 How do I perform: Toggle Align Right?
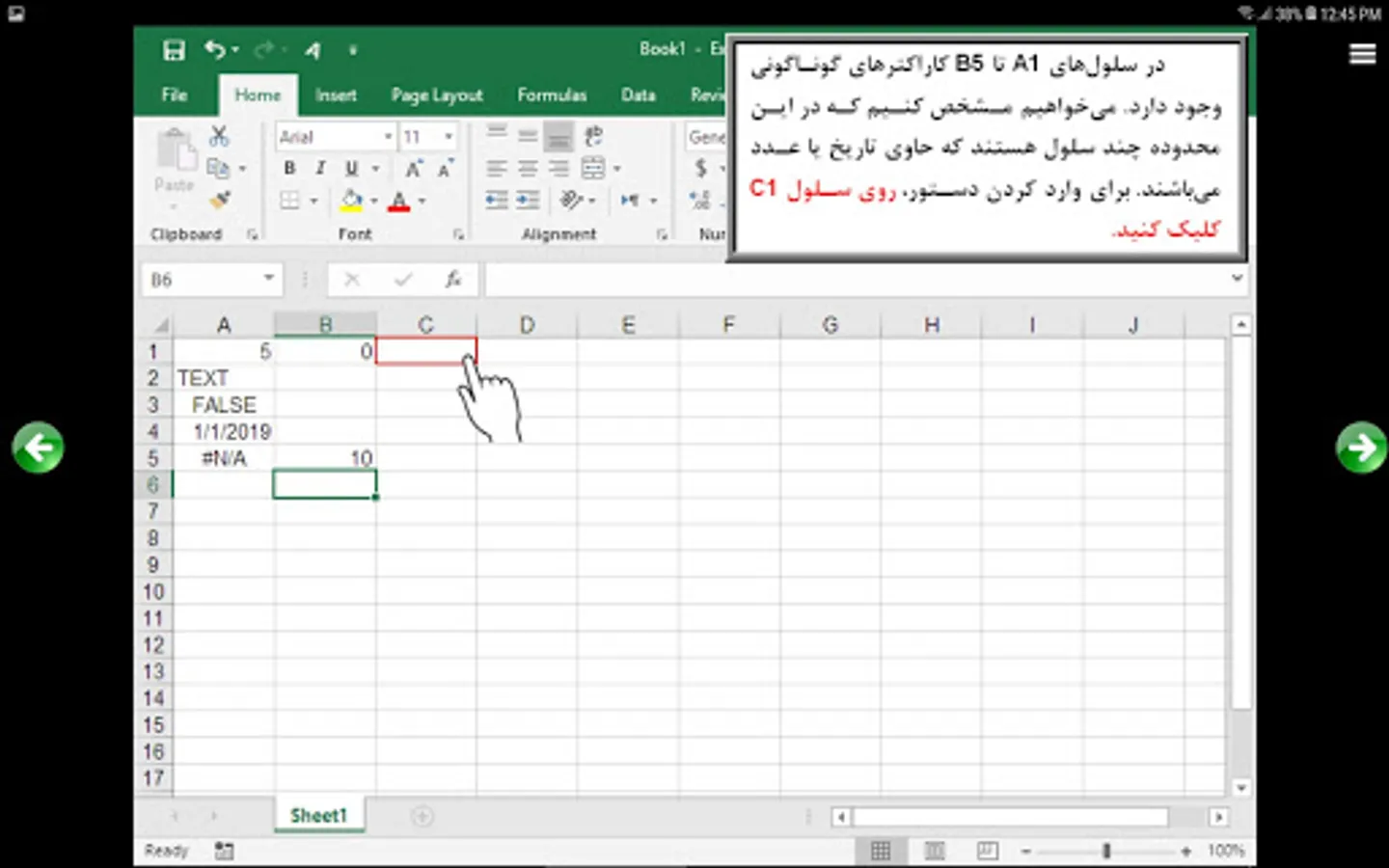[x=558, y=169]
